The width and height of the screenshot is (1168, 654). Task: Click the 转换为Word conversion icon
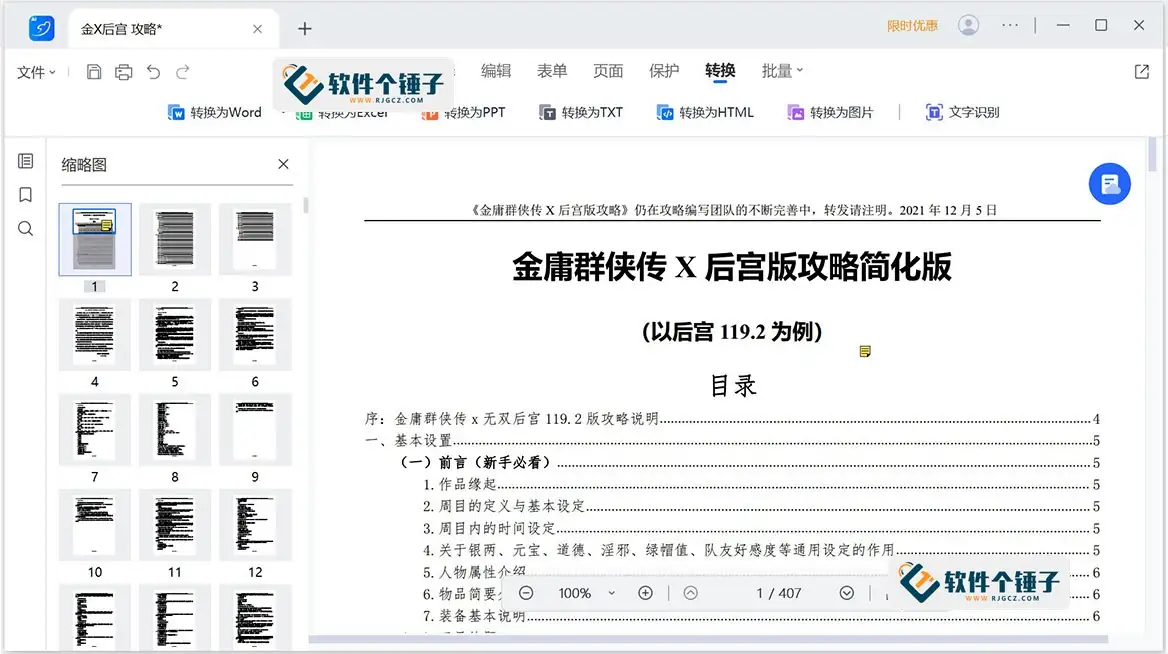[x=177, y=112]
